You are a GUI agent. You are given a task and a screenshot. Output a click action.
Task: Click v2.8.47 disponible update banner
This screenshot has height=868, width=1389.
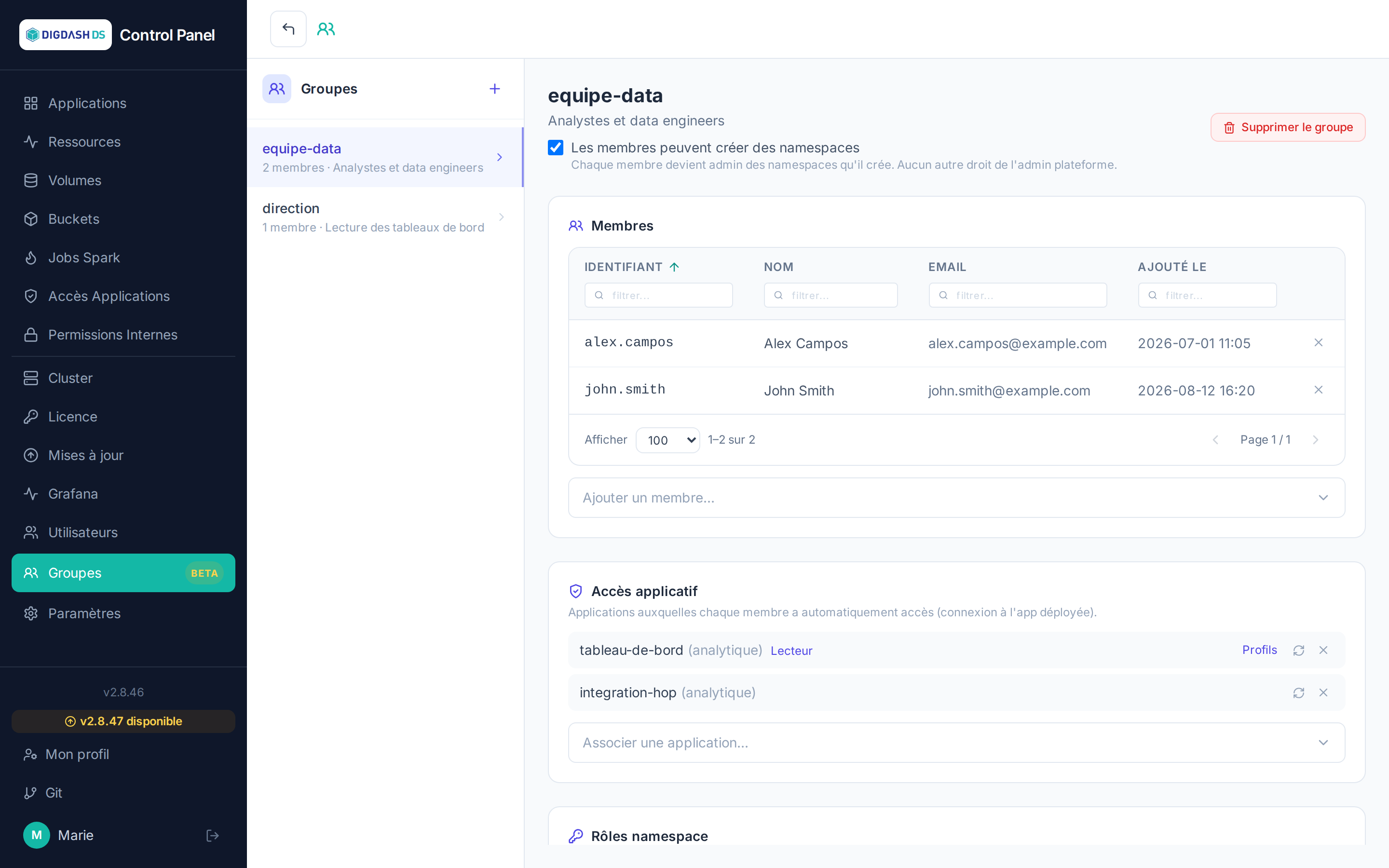click(123, 721)
